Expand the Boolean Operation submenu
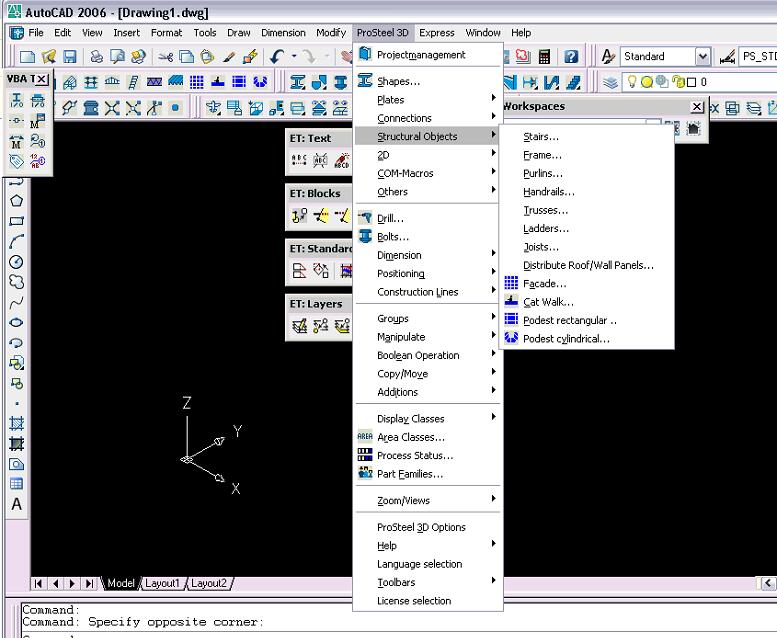This screenshot has height=638, width=777. click(426, 355)
